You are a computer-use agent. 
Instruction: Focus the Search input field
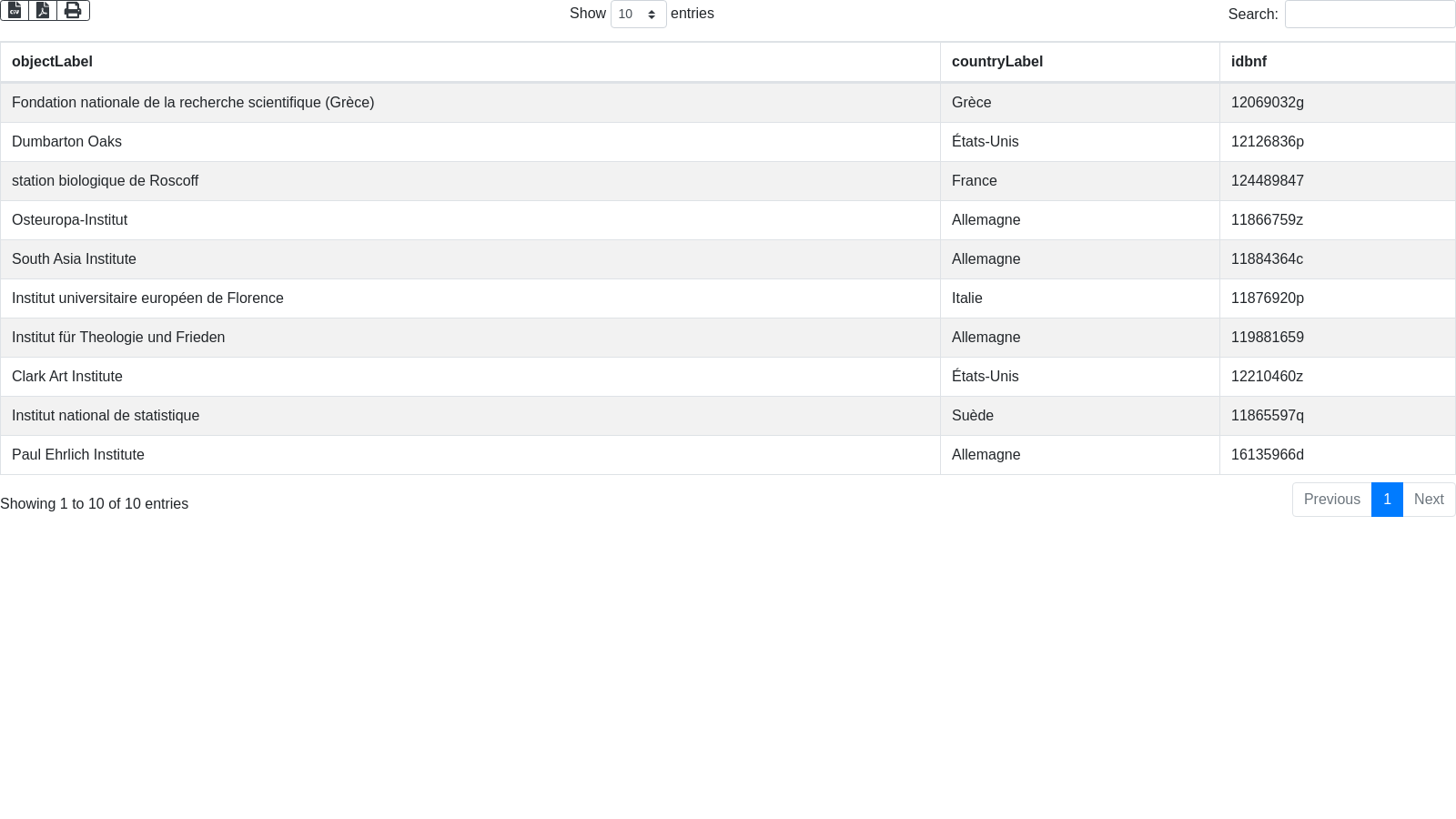coord(1370,14)
